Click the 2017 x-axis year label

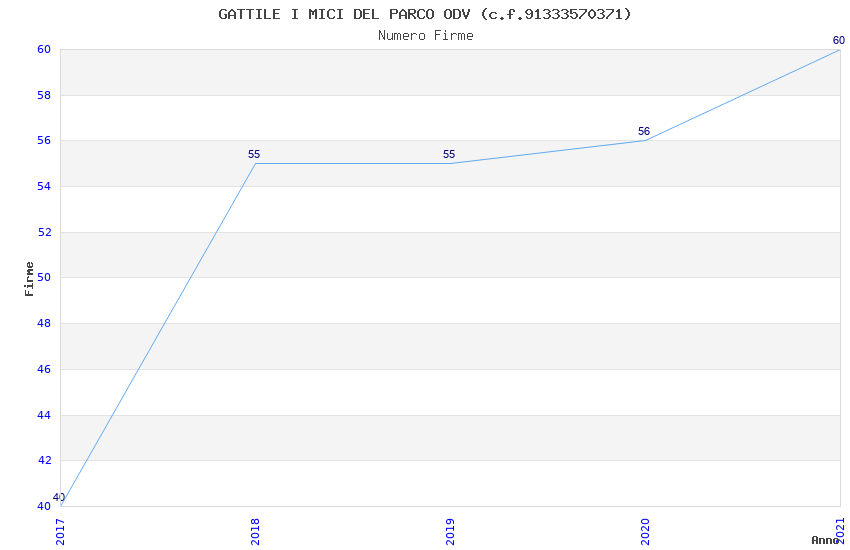point(60,531)
